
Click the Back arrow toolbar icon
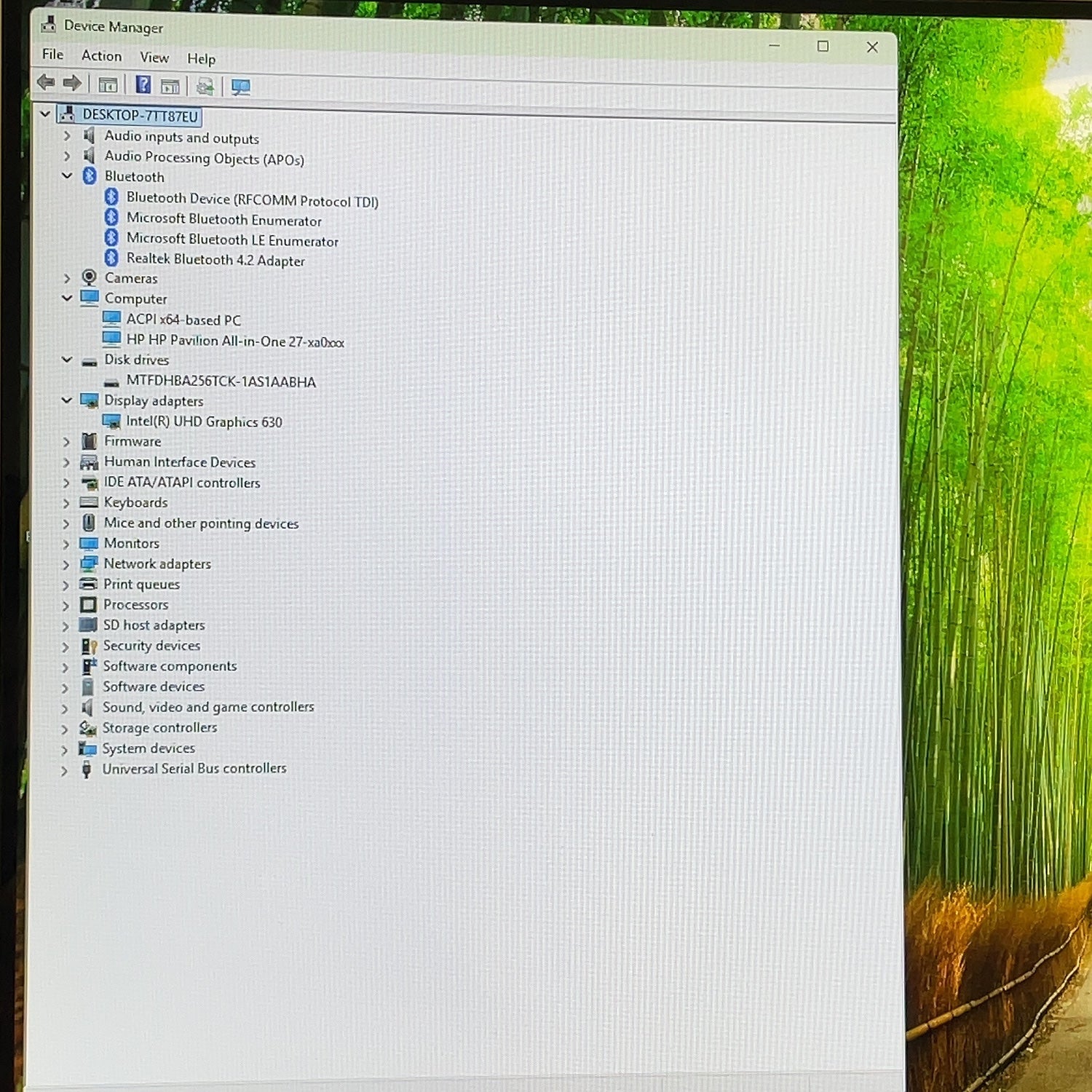pos(46,83)
